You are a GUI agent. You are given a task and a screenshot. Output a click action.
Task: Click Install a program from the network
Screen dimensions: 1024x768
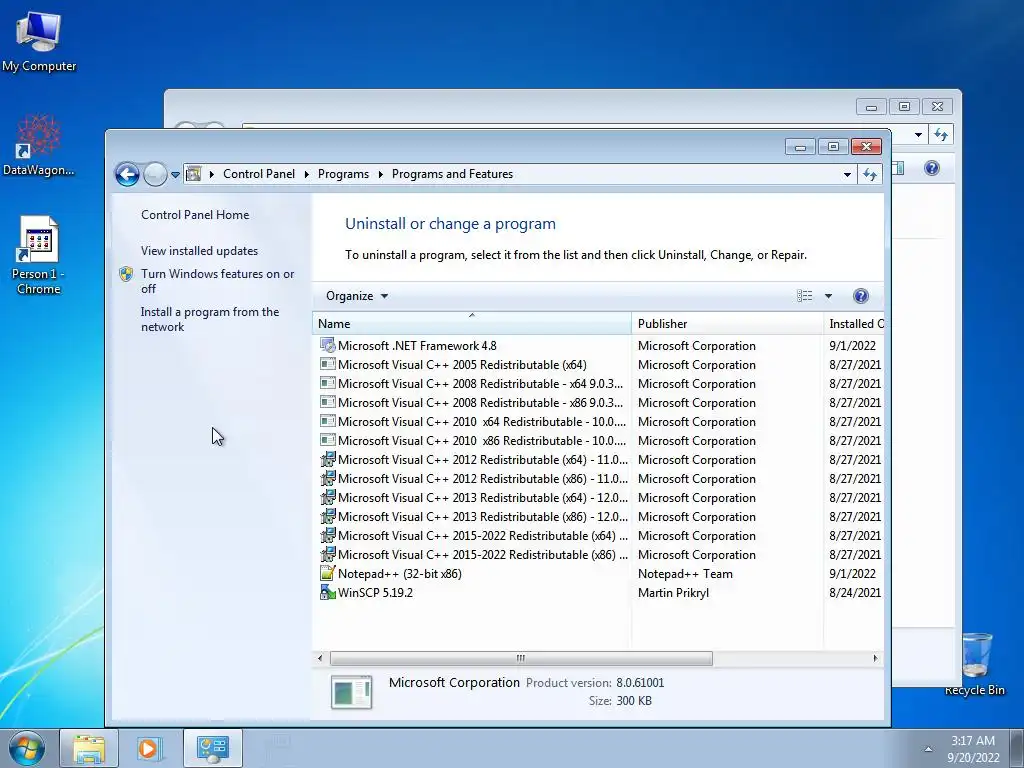point(210,319)
